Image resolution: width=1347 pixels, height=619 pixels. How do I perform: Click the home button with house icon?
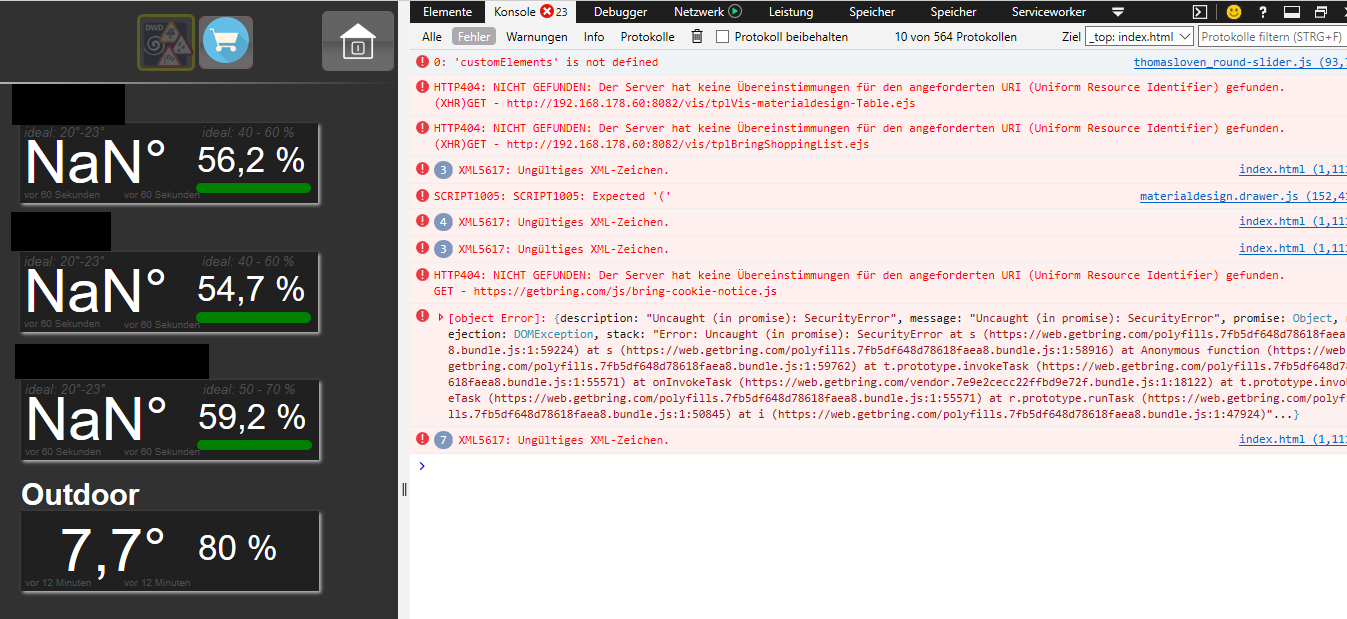[358, 41]
